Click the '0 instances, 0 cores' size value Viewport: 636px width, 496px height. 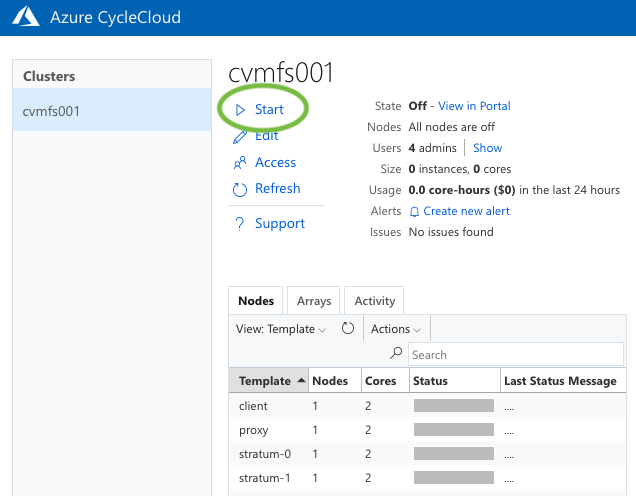pos(460,169)
